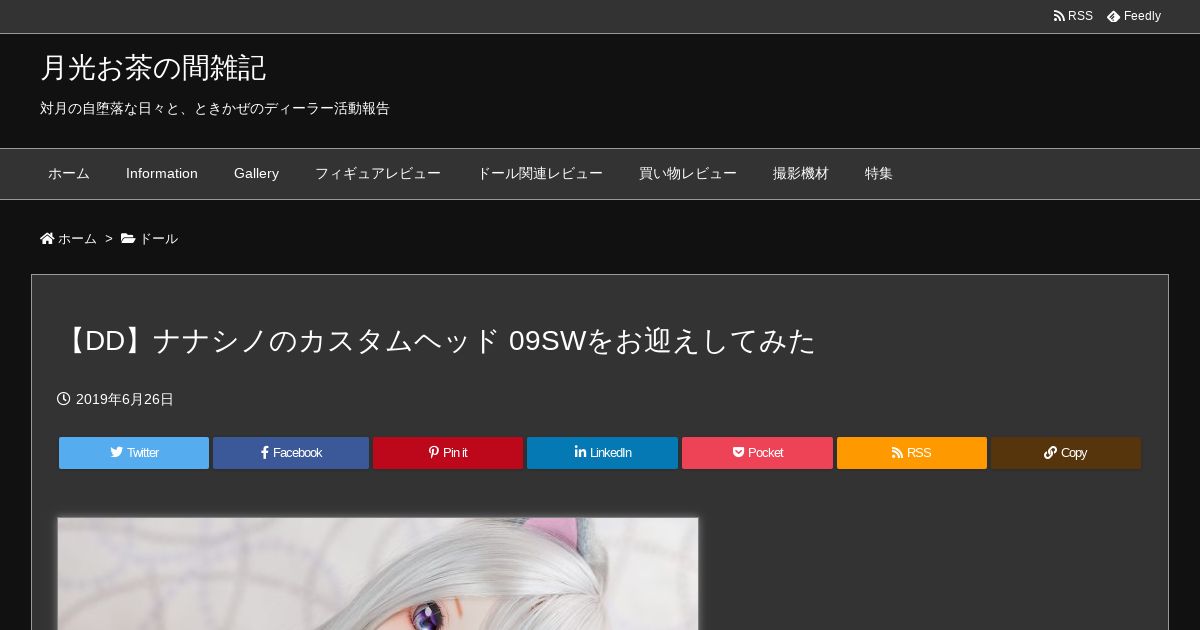Open the 買い物レビュー menu item
The height and width of the screenshot is (630, 1200).
[x=688, y=174]
